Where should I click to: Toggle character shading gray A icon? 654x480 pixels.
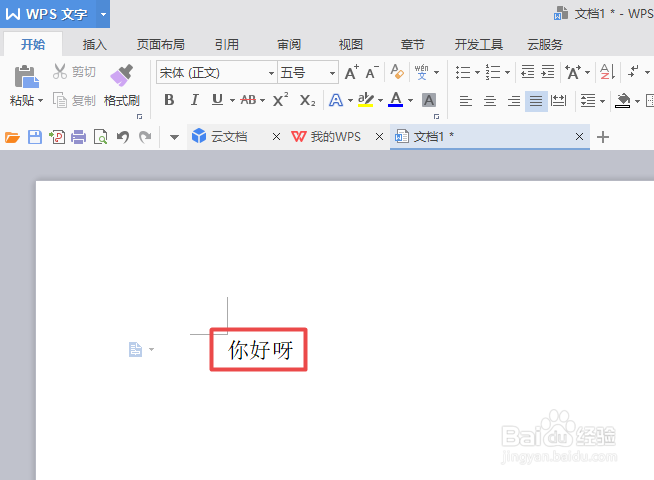click(x=429, y=100)
